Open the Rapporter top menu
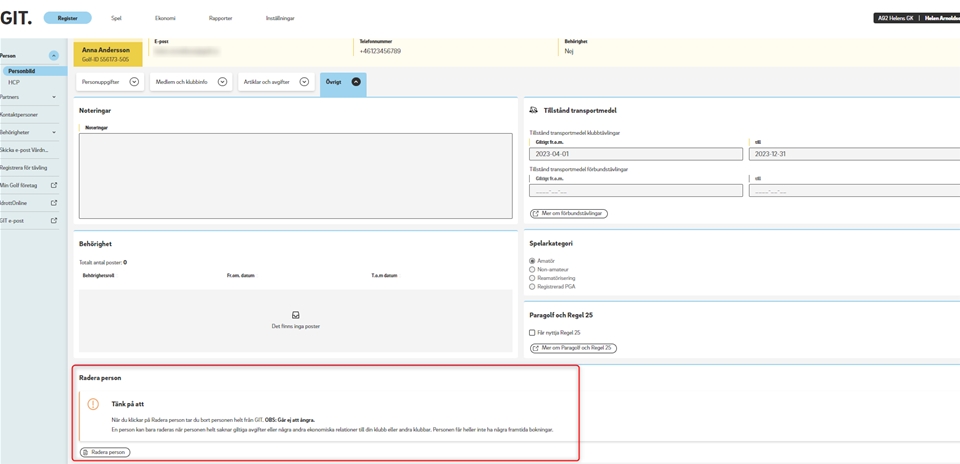 click(x=220, y=18)
